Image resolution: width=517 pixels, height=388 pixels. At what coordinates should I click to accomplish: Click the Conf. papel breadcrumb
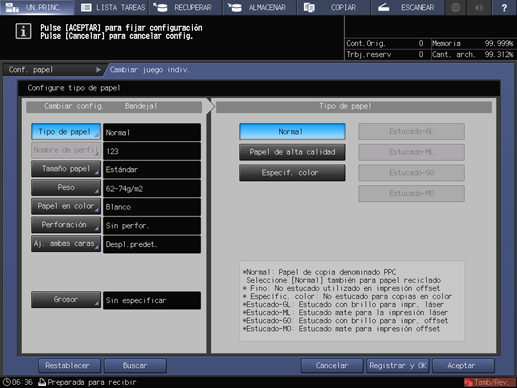(55, 70)
